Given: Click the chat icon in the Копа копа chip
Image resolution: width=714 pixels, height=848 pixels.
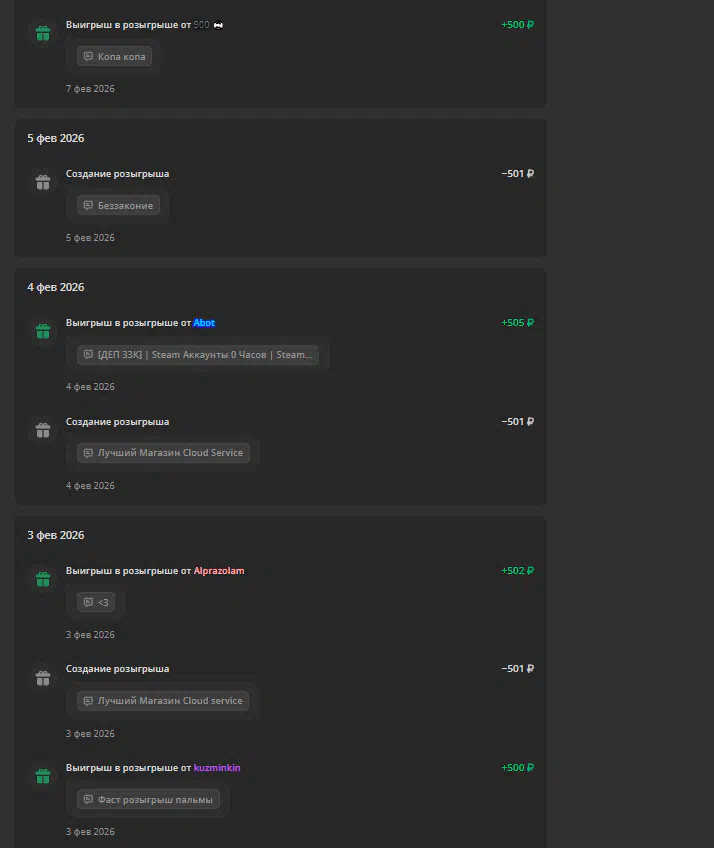Looking at the screenshot, I should tap(88, 57).
